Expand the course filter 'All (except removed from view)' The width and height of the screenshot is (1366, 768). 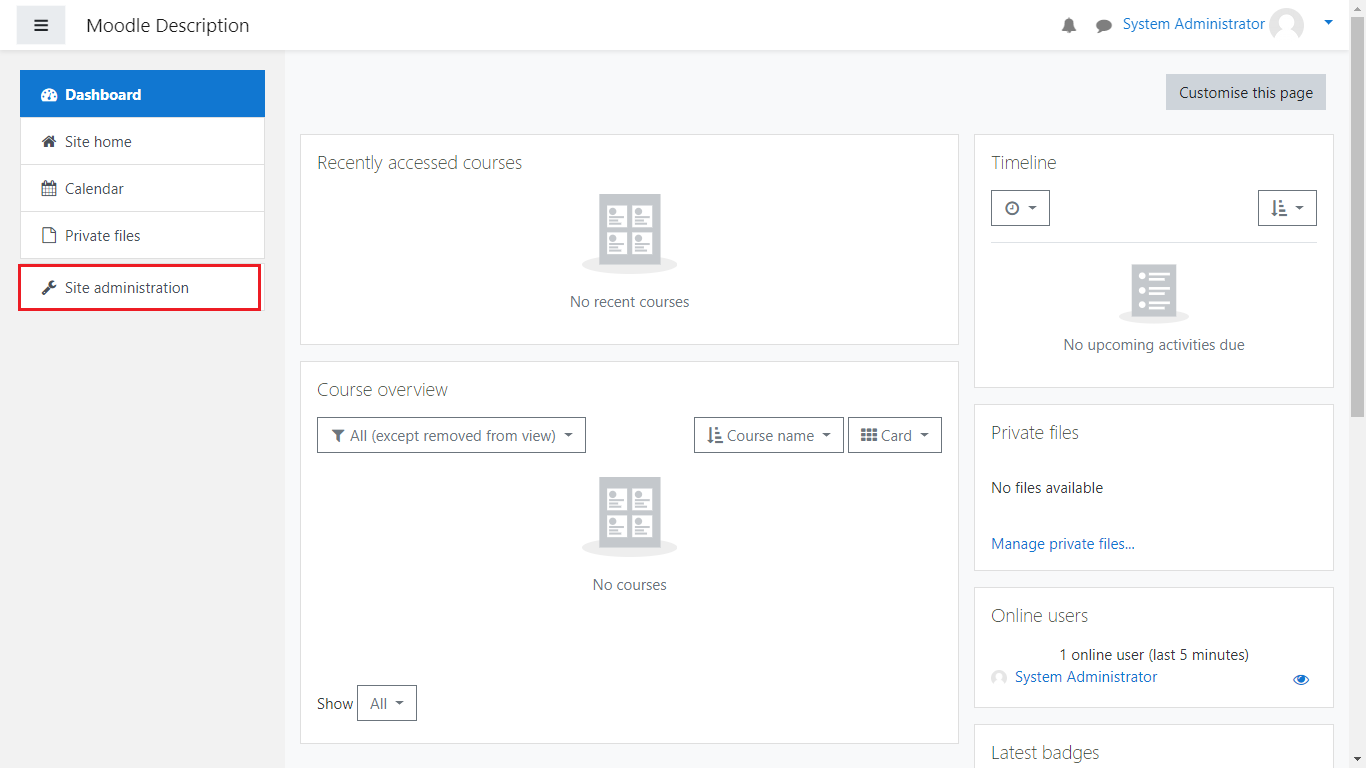451,435
